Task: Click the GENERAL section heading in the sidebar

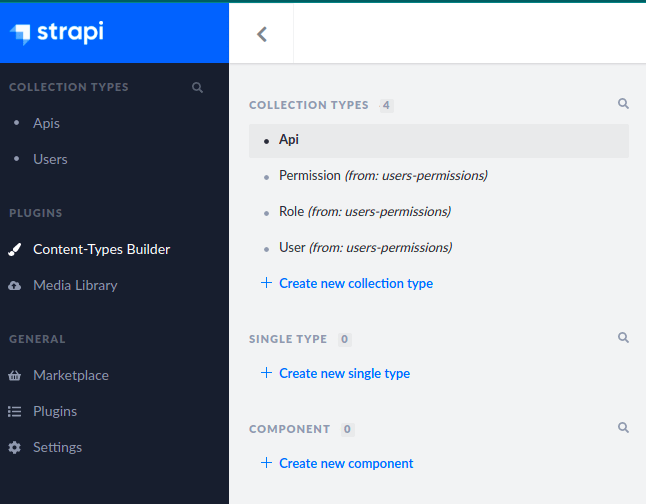Action: coord(37,339)
